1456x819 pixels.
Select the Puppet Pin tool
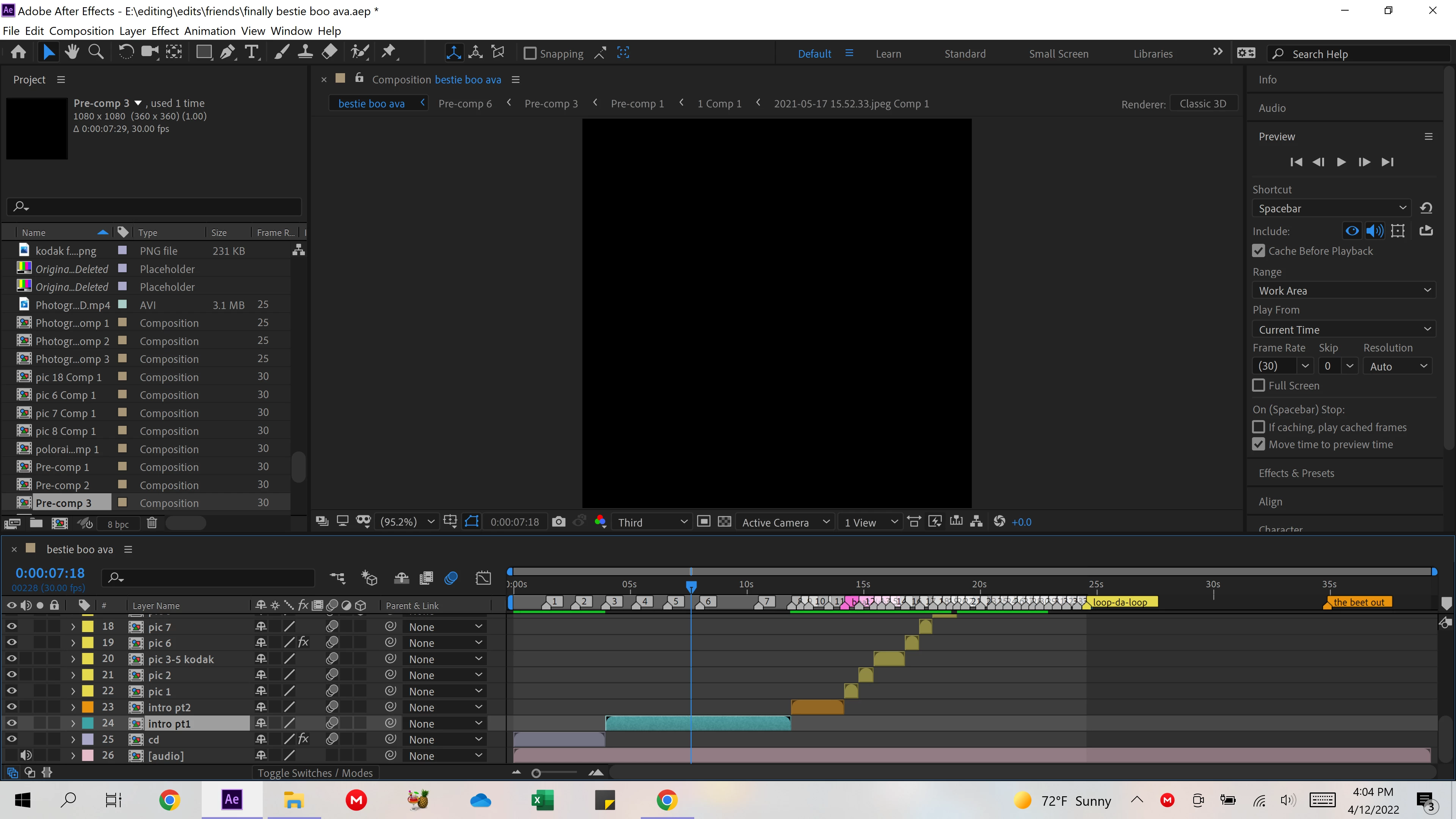[389, 53]
